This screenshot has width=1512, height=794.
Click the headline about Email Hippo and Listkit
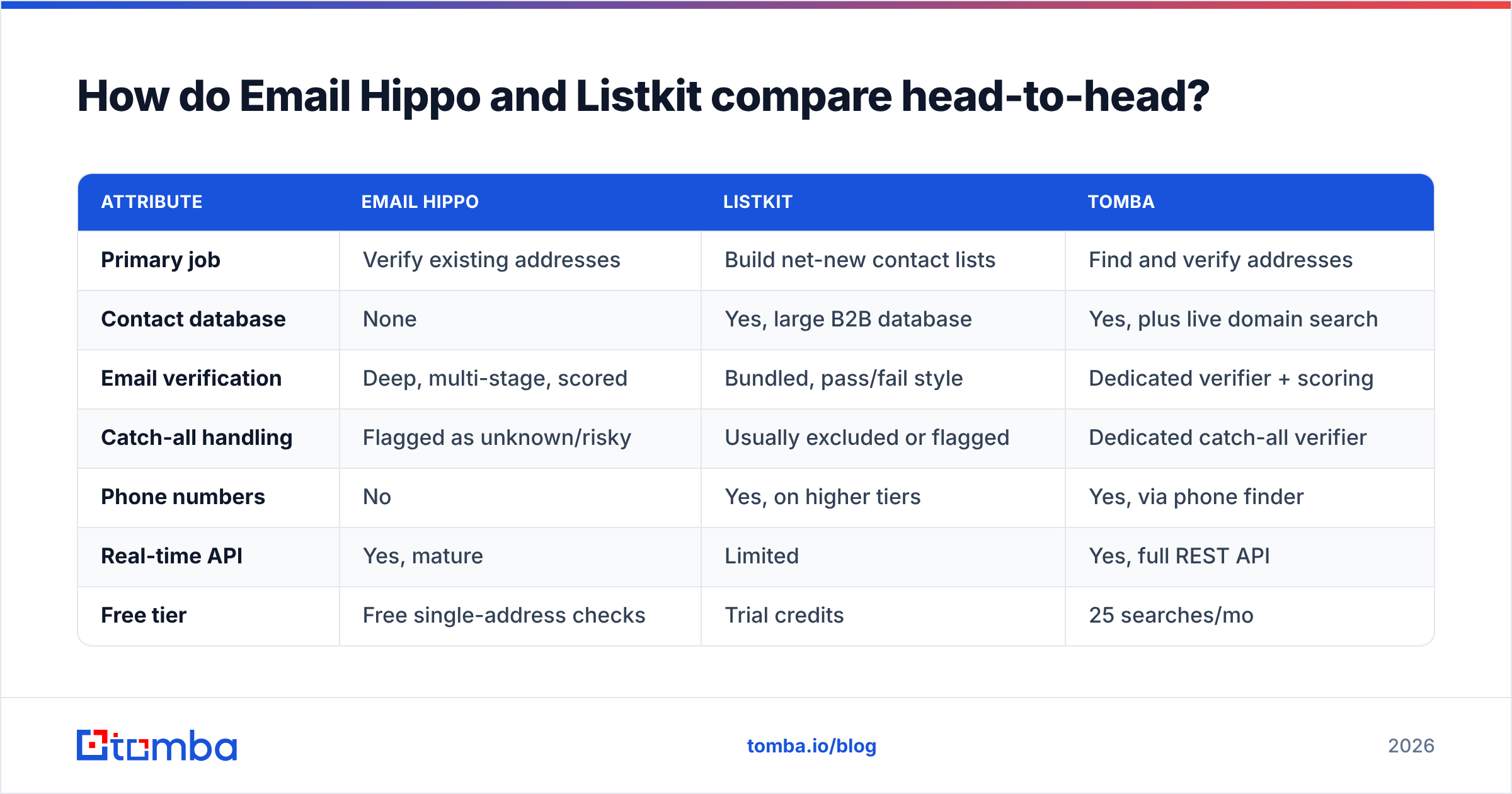[x=643, y=96]
